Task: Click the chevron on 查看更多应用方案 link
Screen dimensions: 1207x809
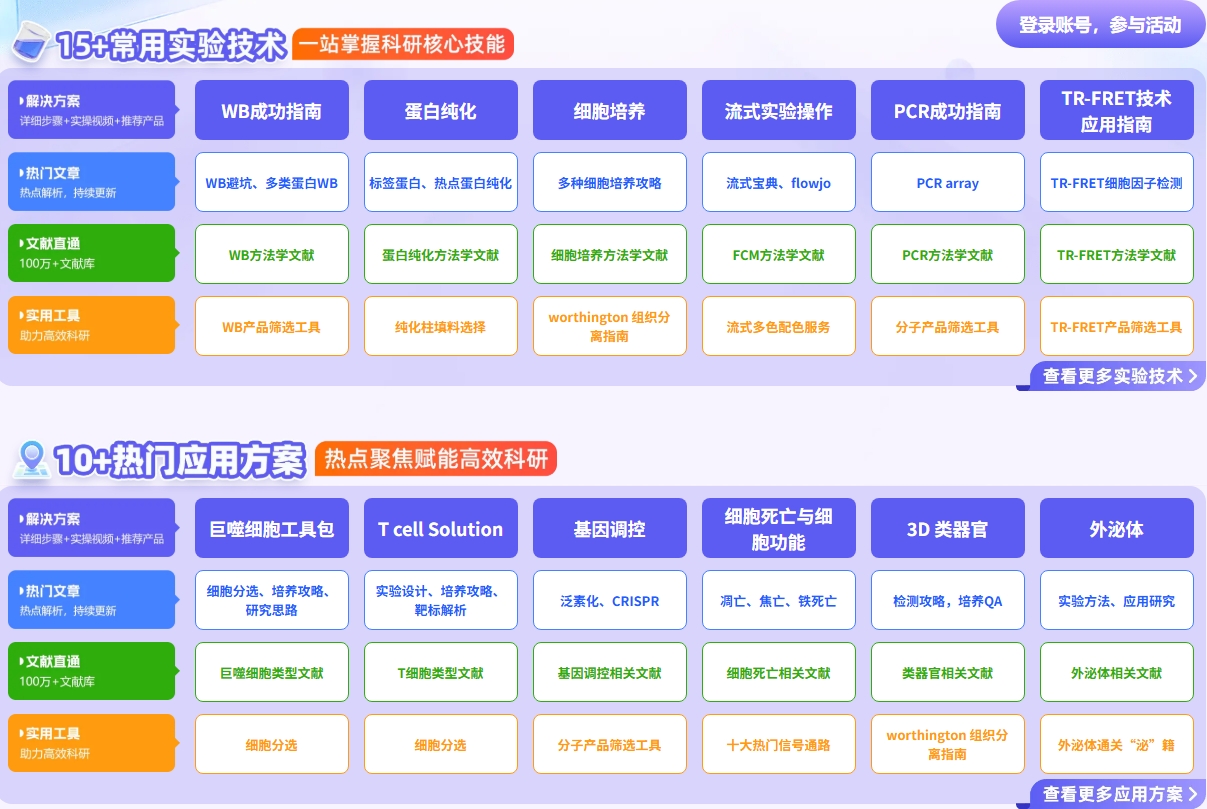Action: coord(1195,793)
